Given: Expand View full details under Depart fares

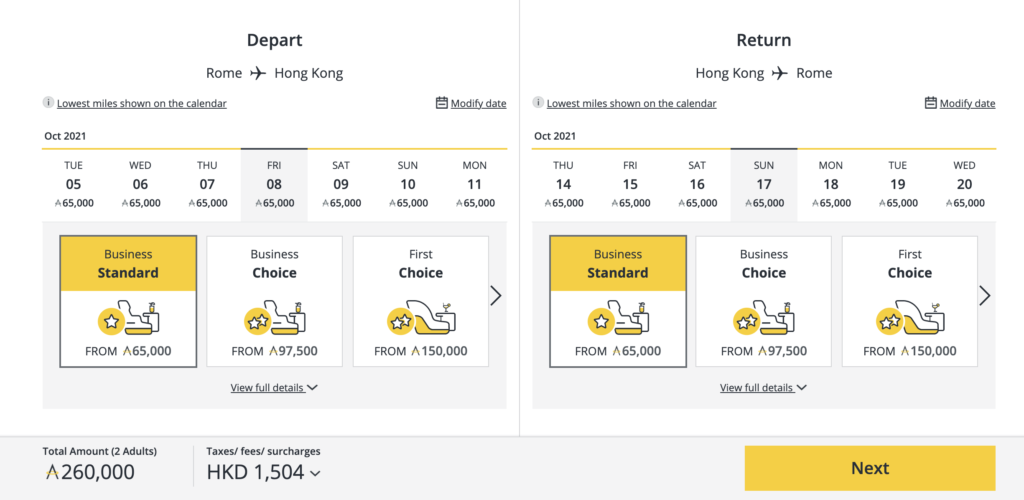Looking at the screenshot, I should click(x=274, y=388).
